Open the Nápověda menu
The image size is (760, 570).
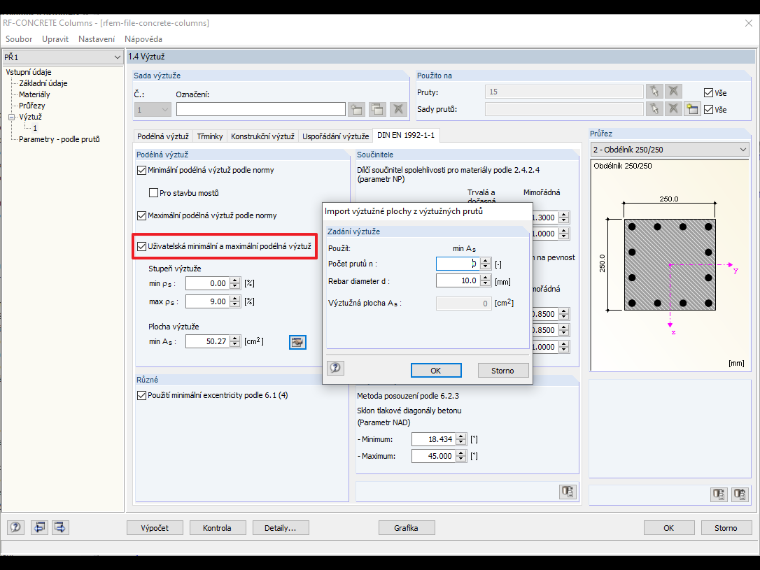tap(143, 39)
